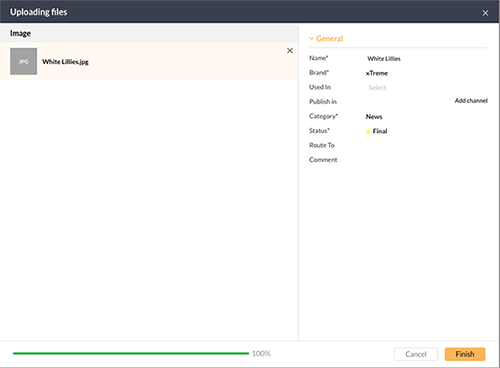
Task: Click the Publish in label
Action: (323, 102)
